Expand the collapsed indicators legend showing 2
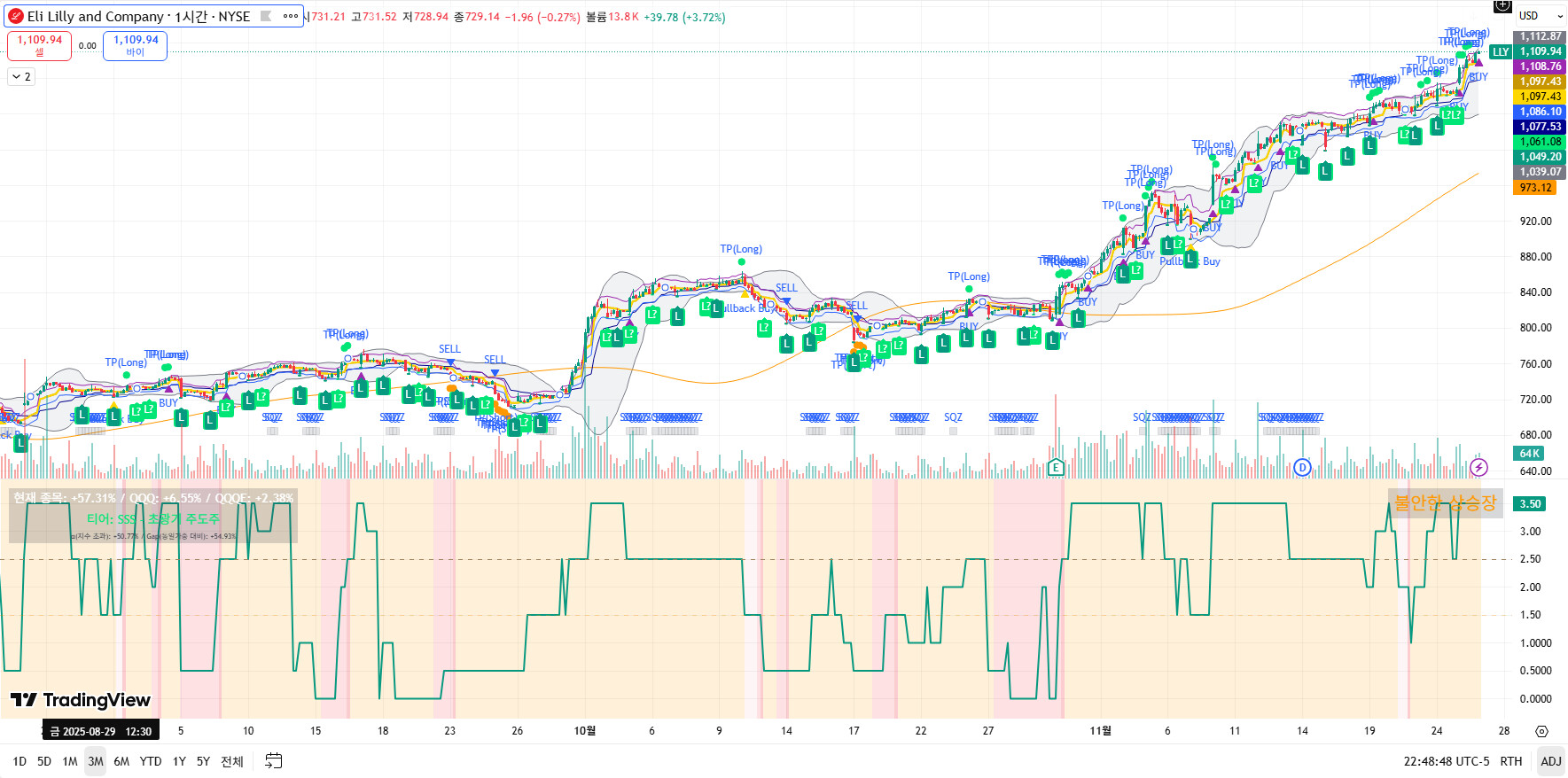The width and height of the screenshot is (1568, 778). 20,77
